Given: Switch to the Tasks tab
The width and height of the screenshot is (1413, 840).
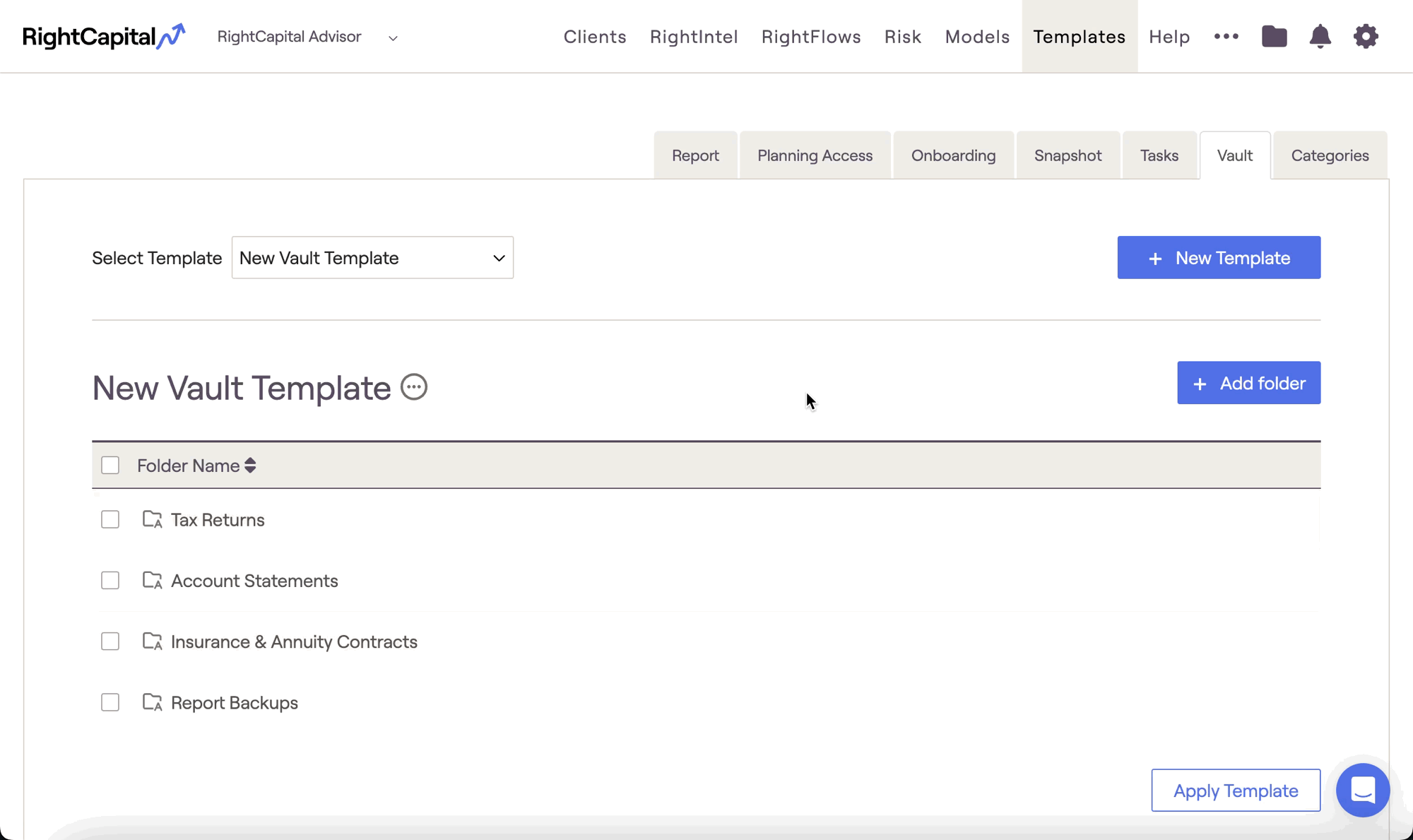Looking at the screenshot, I should pos(1159,155).
